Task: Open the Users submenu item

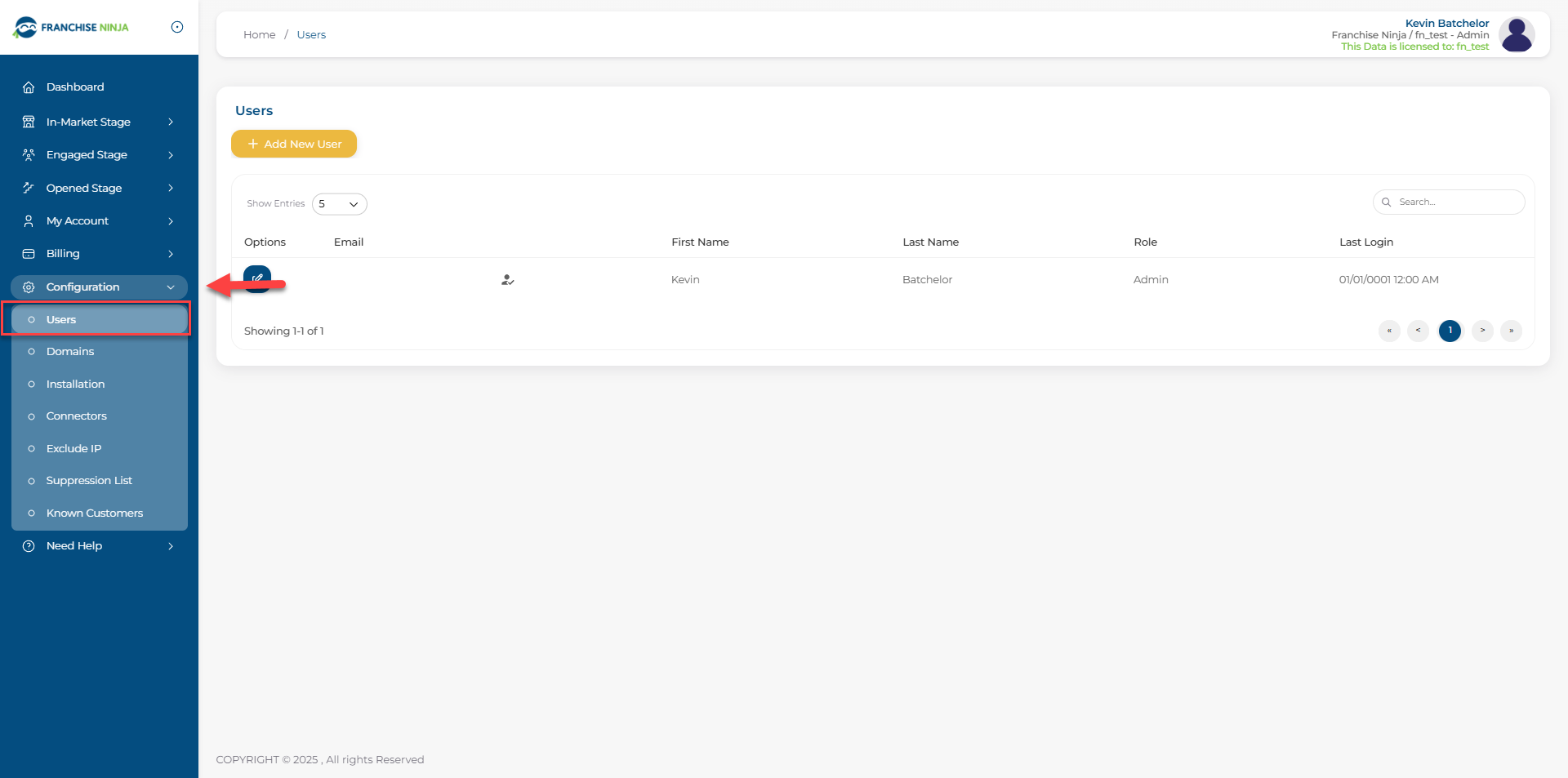Action: pyautogui.click(x=99, y=319)
